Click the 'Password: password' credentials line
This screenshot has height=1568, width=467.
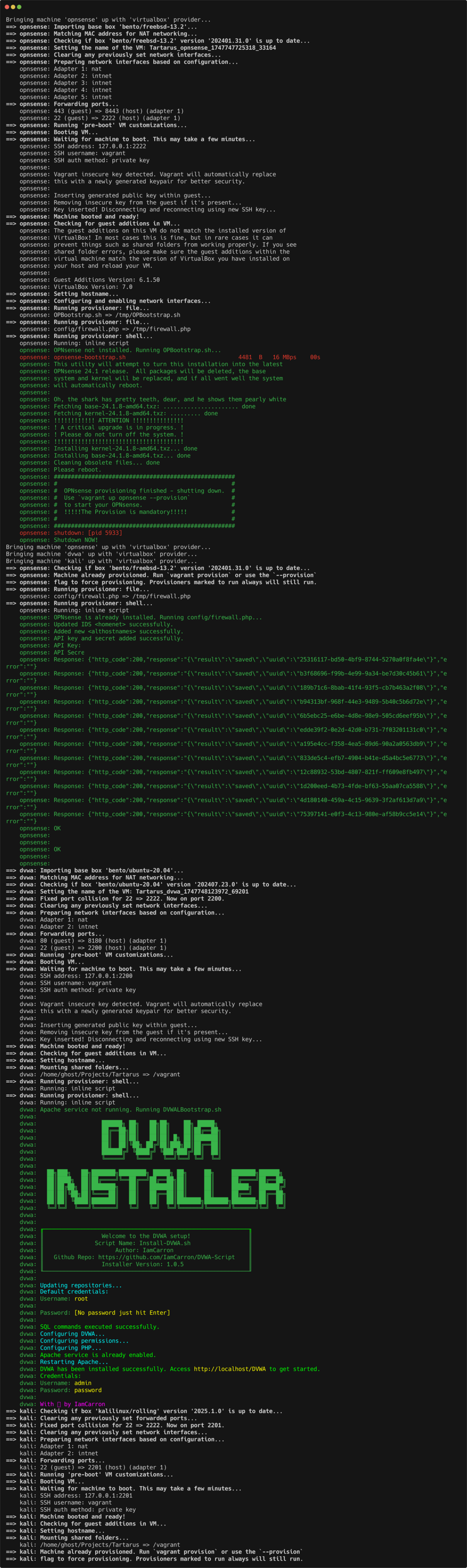coord(71,1390)
